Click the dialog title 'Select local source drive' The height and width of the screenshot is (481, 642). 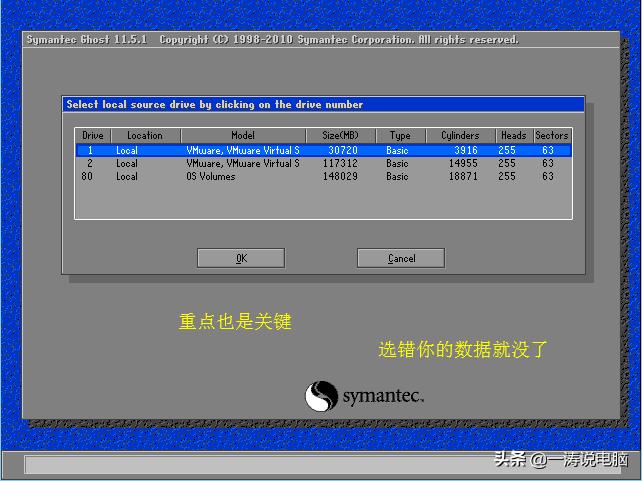click(x=215, y=104)
